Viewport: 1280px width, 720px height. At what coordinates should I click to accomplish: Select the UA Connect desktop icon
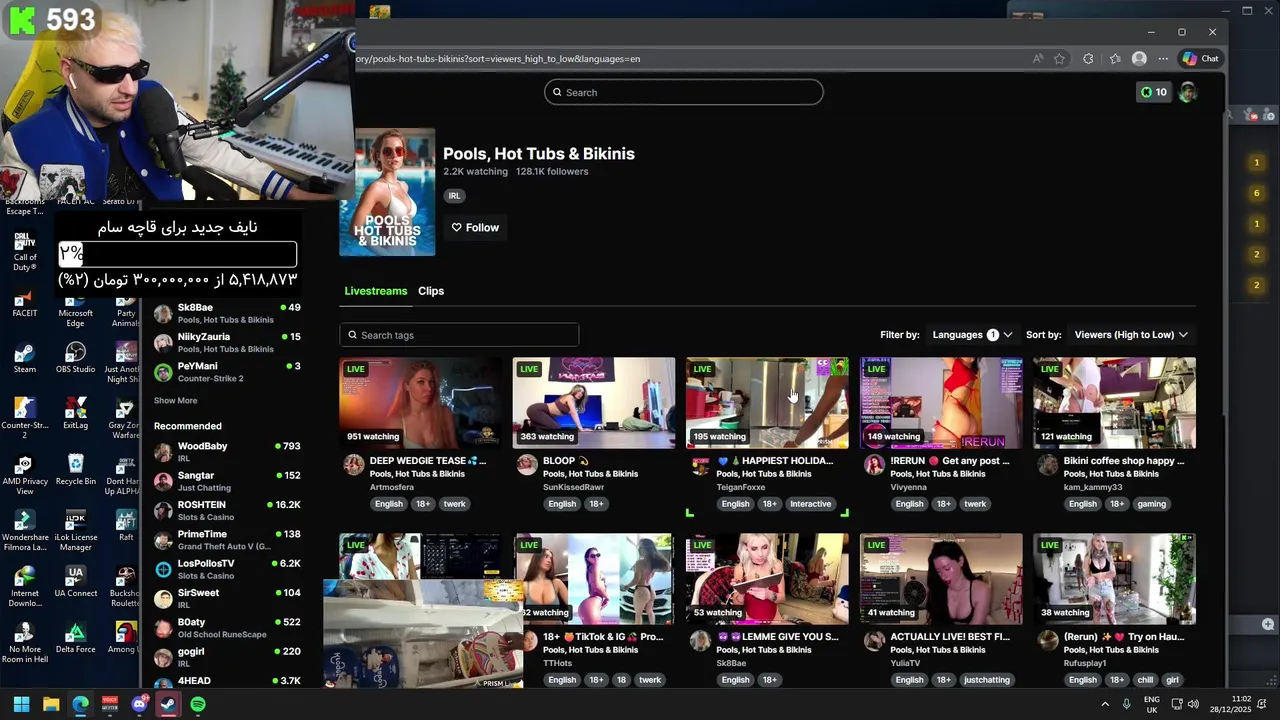[75, 582]
